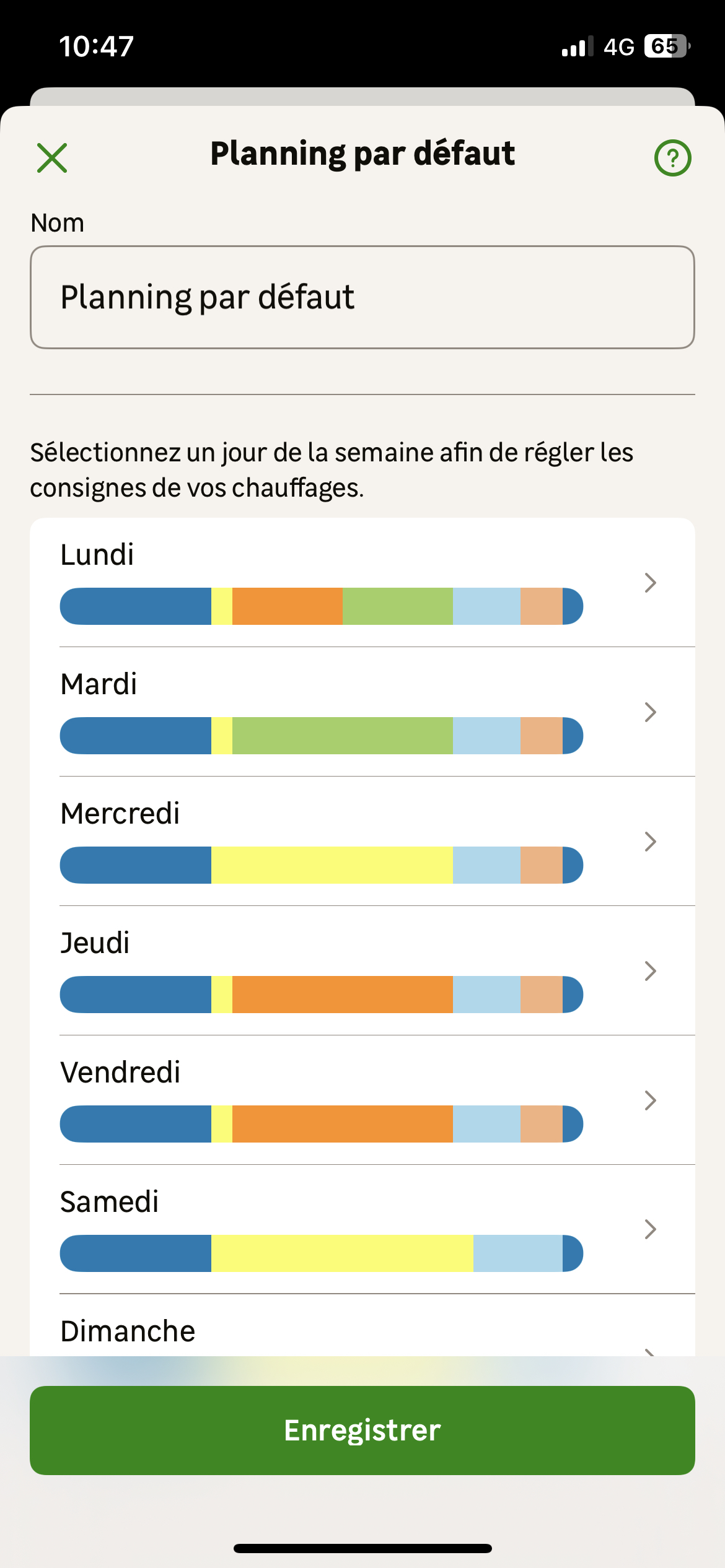This screenshot has width=725, height=1568.
Task: Tap the battery indicator in status bar
Action: 667,46
